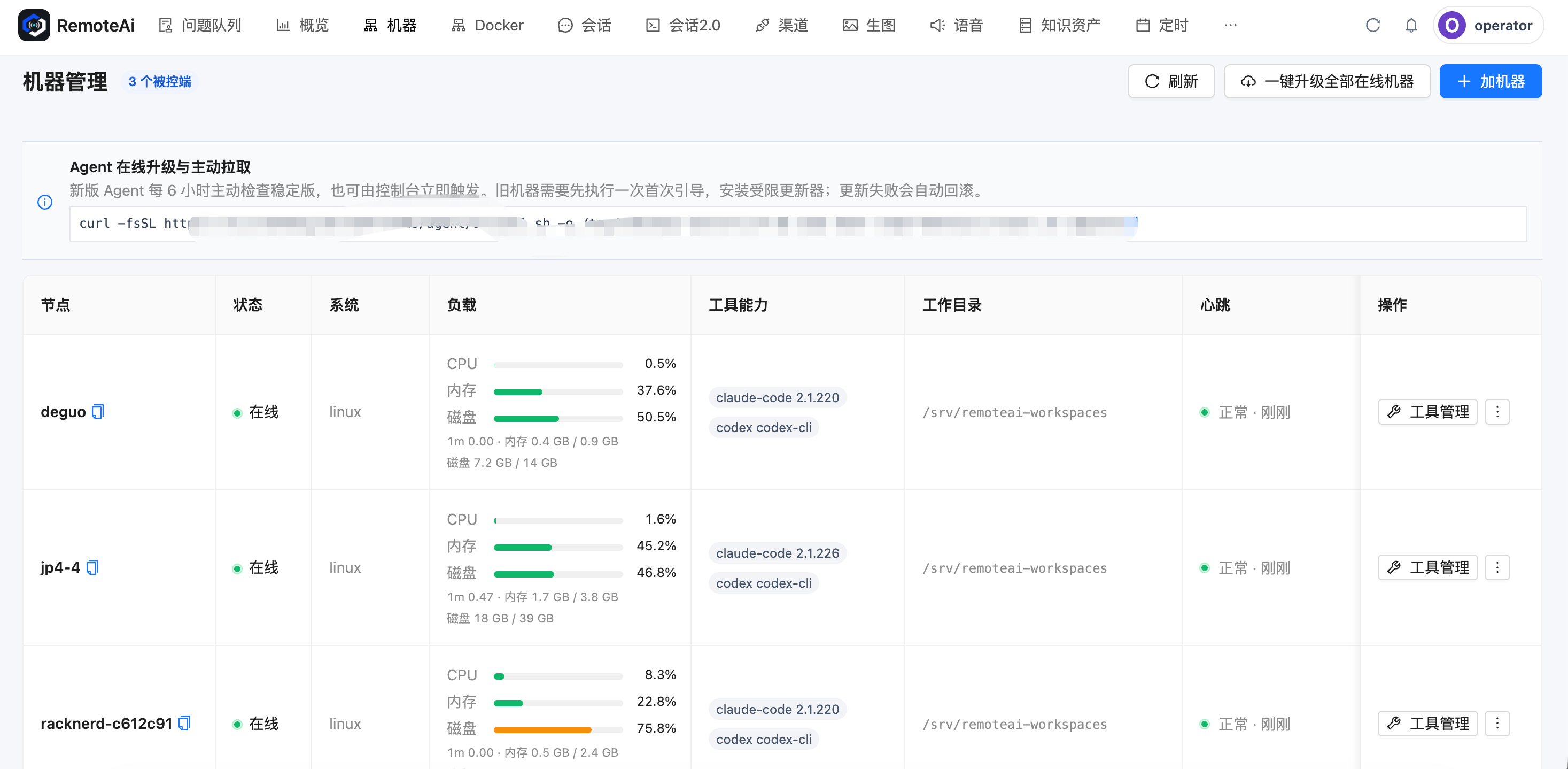Screen dimensions: 1568x769
Task: Click deguo's memory usage bar
Action: [558, 392]
